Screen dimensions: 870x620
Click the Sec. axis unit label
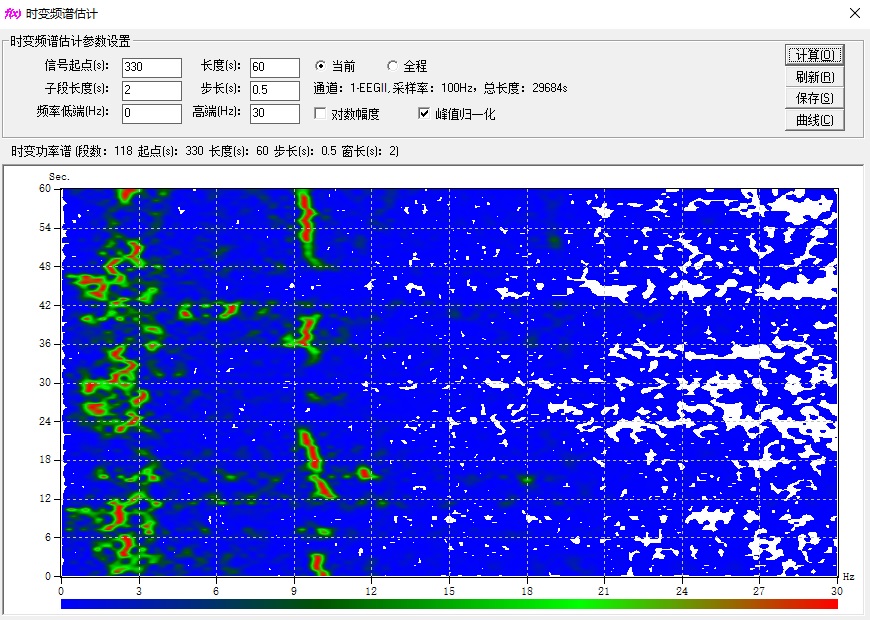59,177
